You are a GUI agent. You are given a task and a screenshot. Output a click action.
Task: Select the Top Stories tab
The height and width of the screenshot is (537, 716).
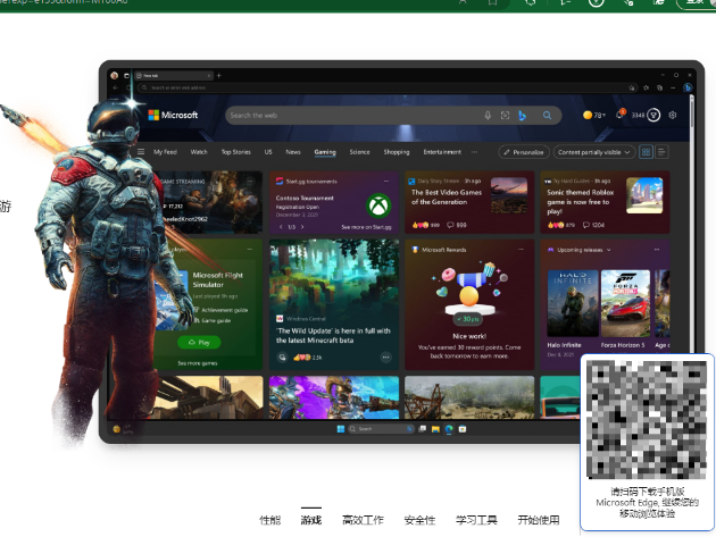tap(236, 152)
